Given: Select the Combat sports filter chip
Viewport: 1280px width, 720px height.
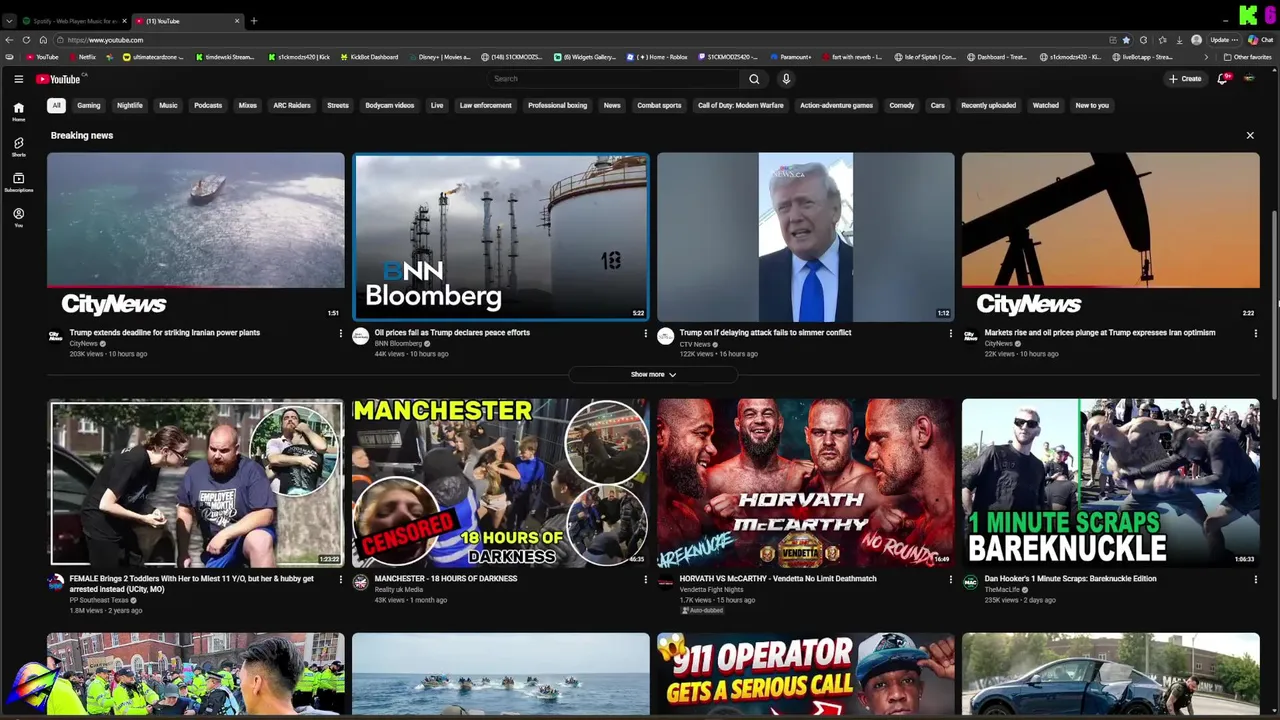Looking at the screenshot, I should coord(659,105).
